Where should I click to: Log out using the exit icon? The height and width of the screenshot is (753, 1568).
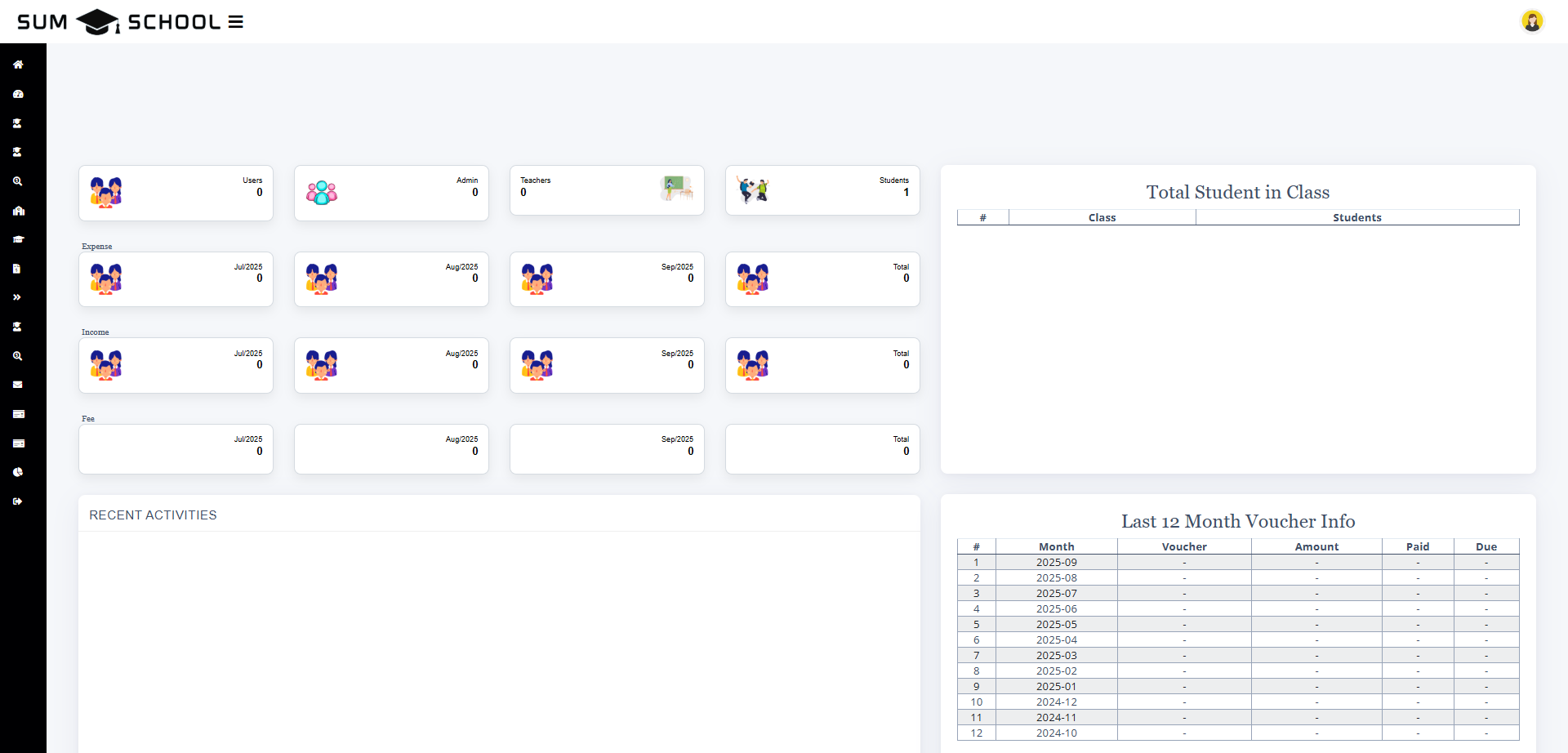pyautogui.click(x=18, y=501)
